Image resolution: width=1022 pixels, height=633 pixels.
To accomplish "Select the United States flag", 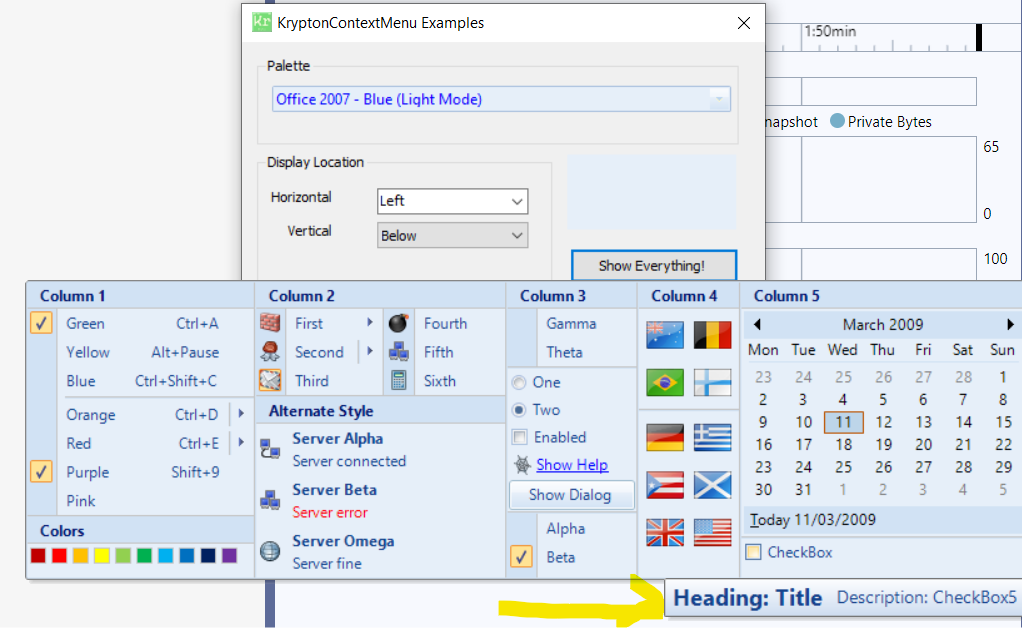I will (x=712, y=533).
